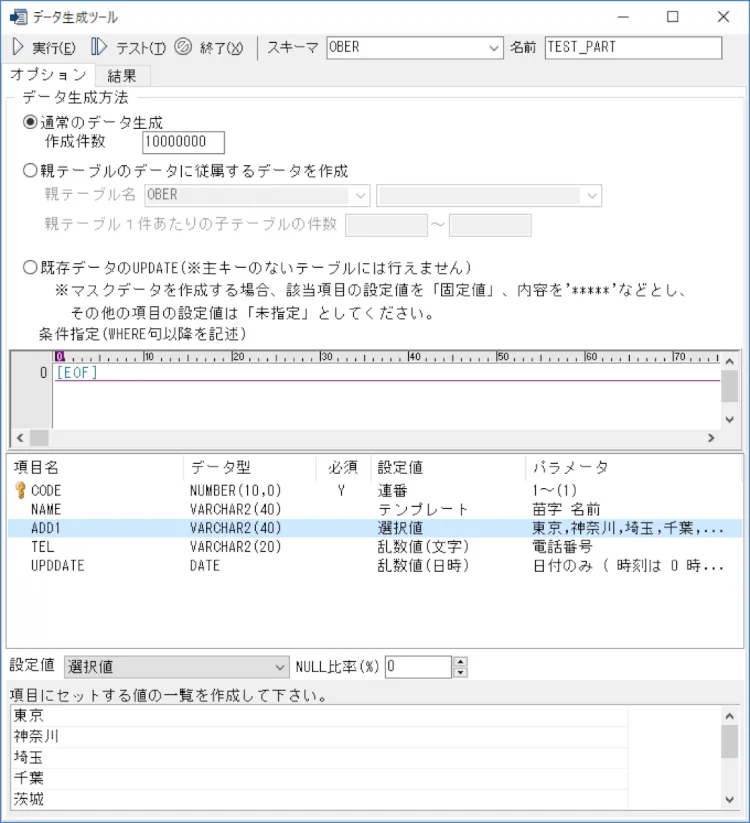Maximize the データ生成ツール window
The width and height of the screenshot is (750, 823).
tap(672, 17)
